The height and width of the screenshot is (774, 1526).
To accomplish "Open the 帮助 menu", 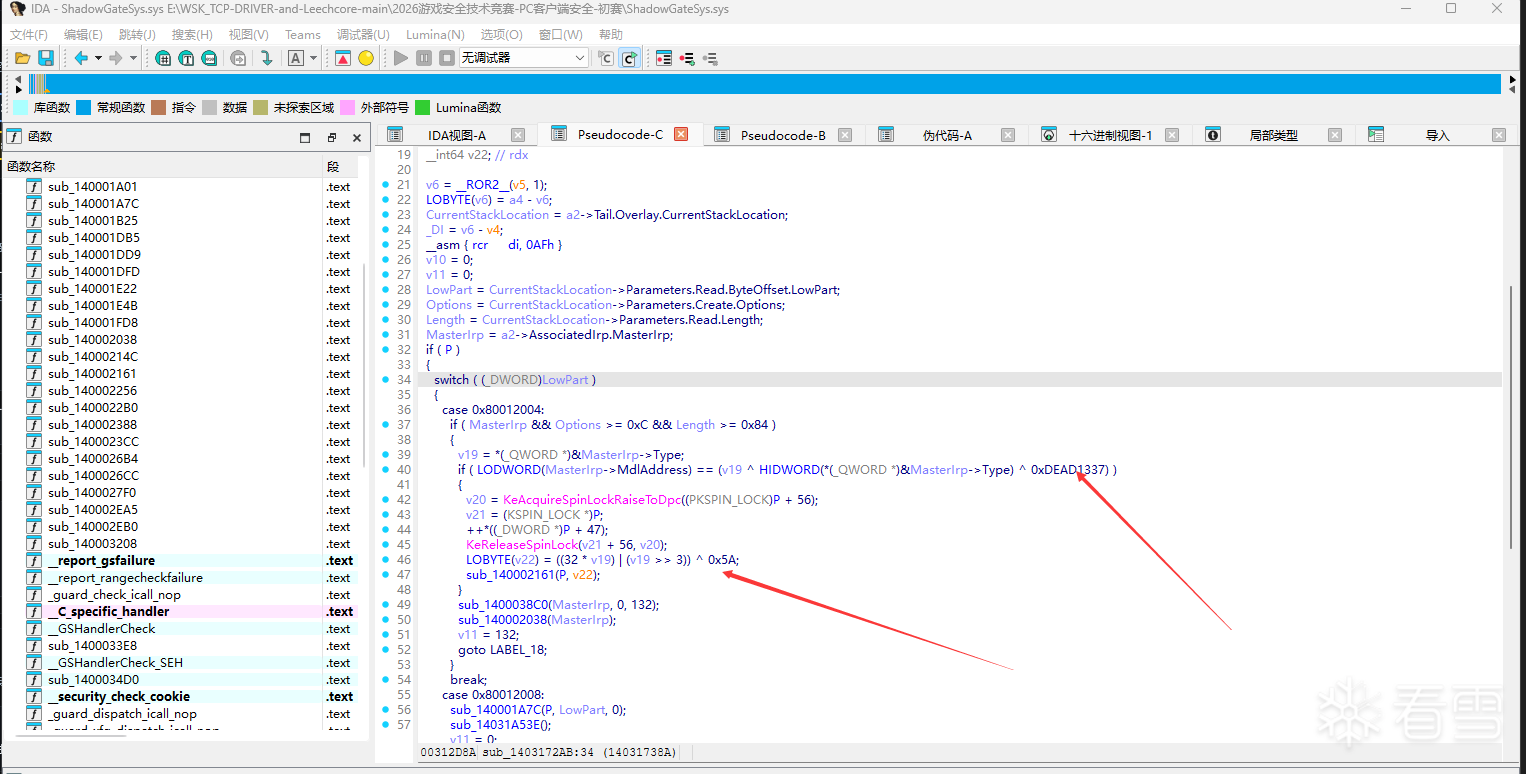I will click(x=611, y=34).
